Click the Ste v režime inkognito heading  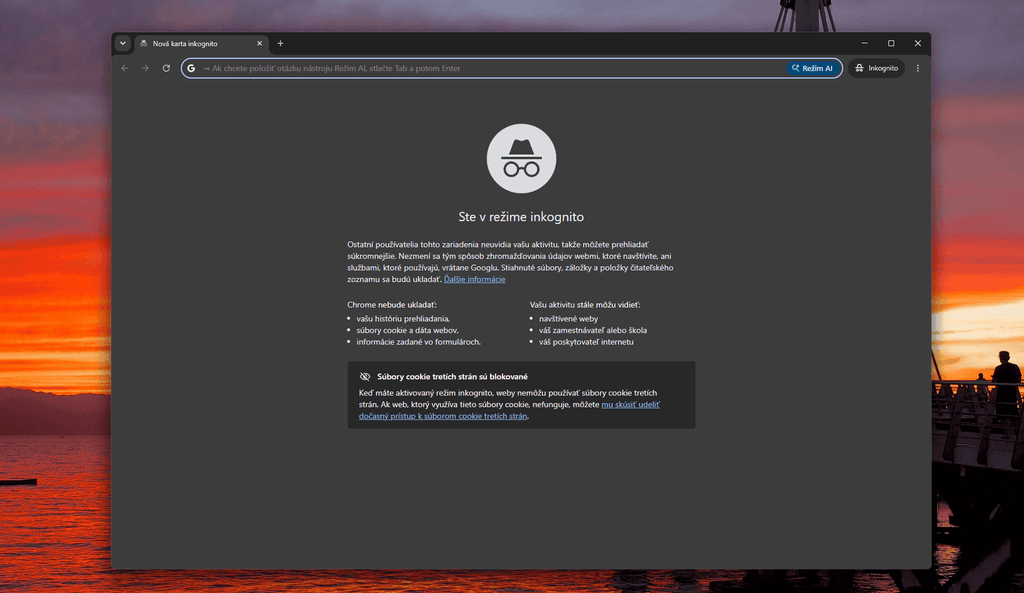pos(521,217)
